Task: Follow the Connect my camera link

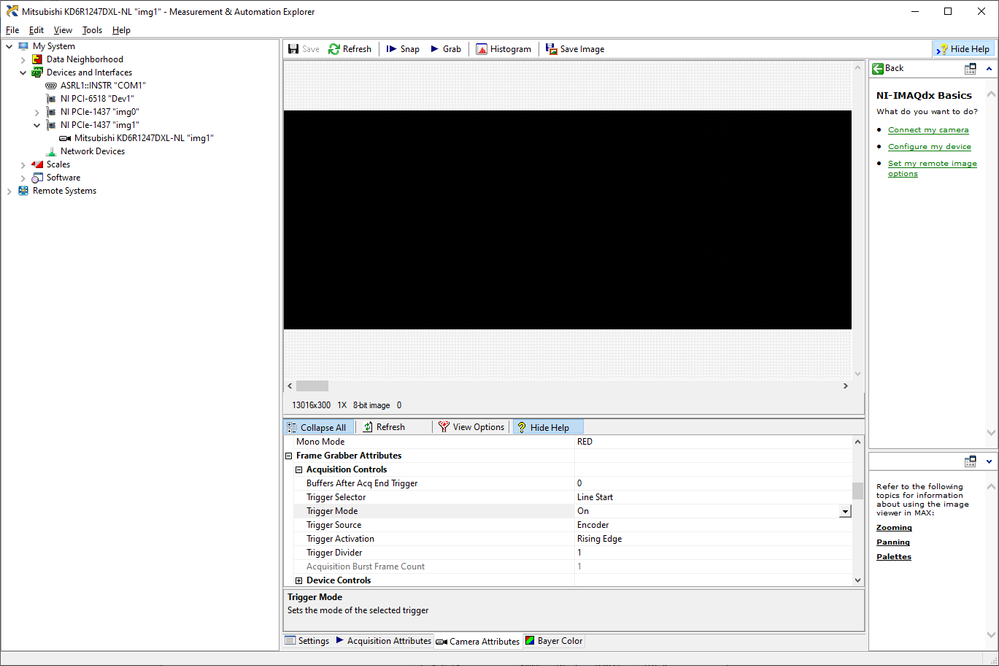Action: point(928,130)
